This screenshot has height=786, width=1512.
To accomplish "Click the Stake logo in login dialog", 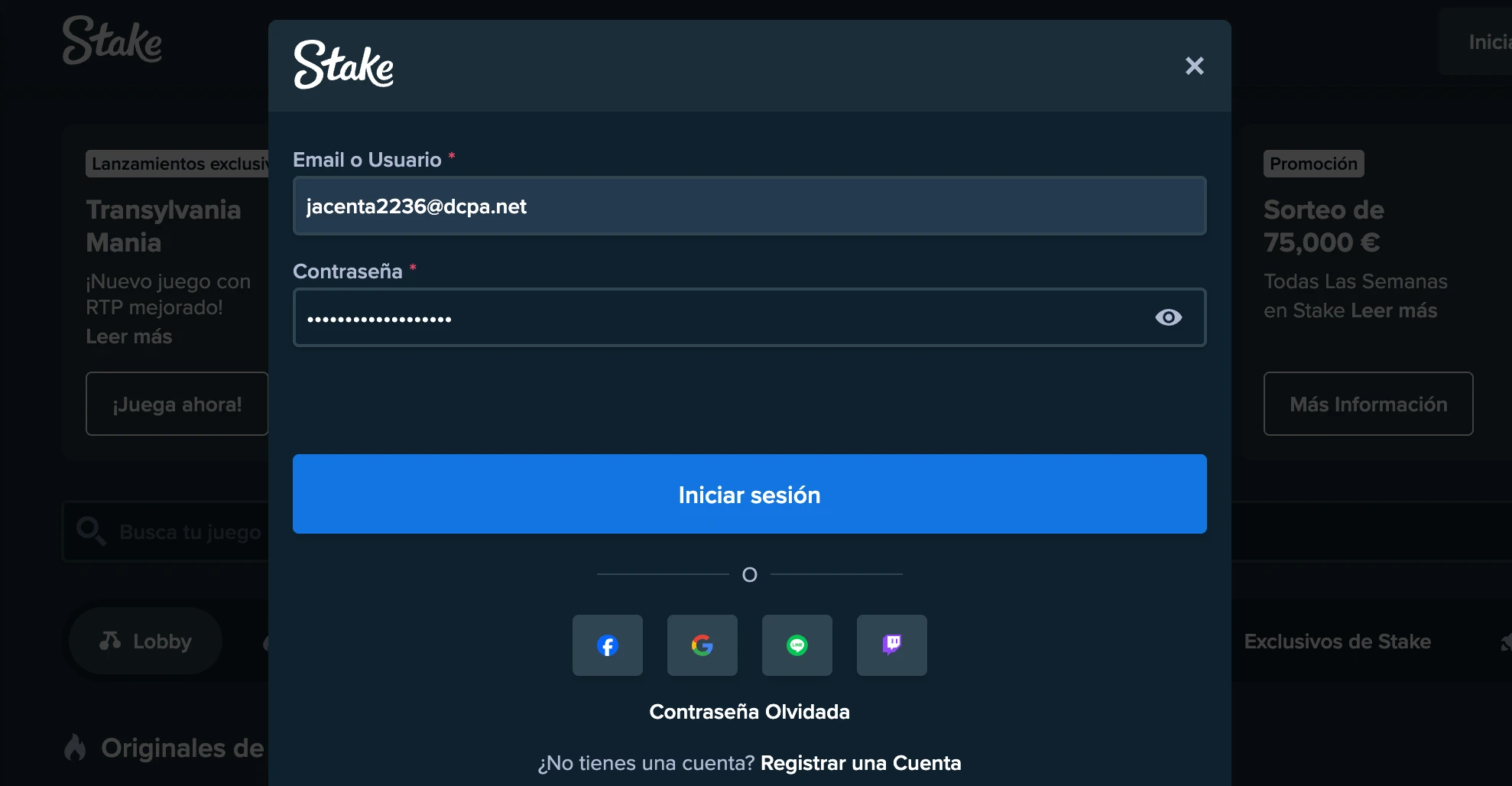I will 344,64.
